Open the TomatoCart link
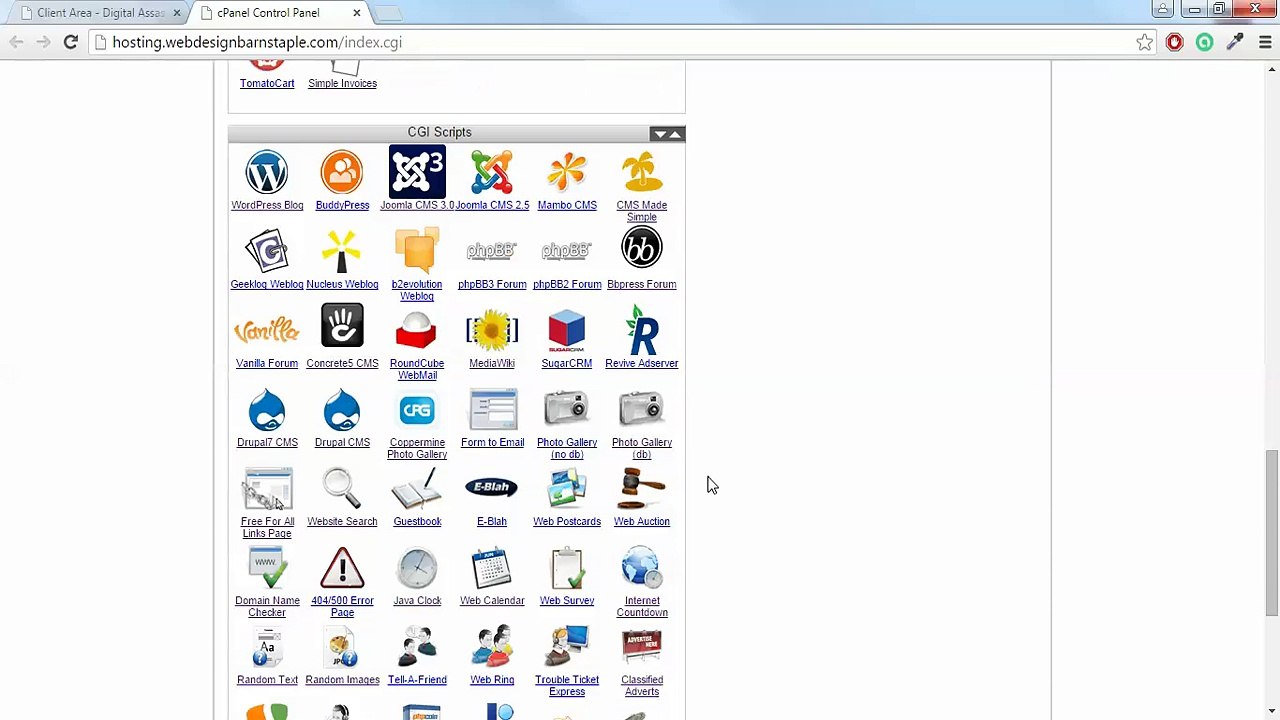1280x720 pixels. (267, 83)
